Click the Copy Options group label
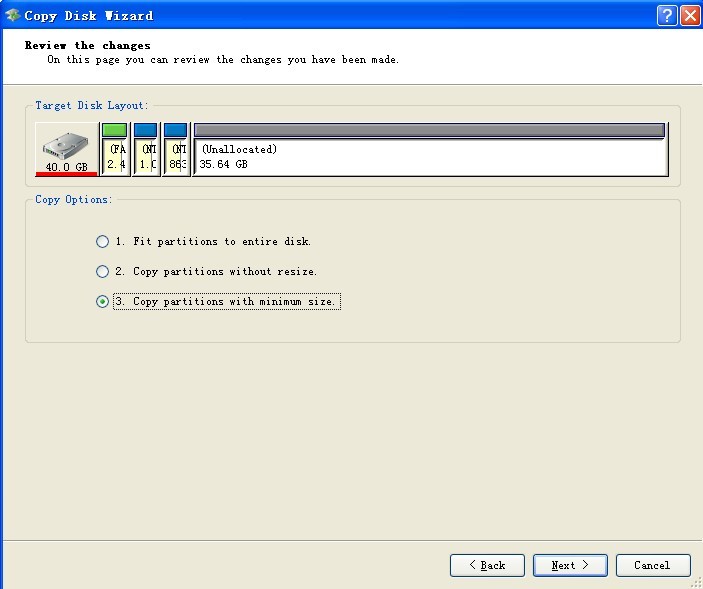Image resolution: width=703 pixels, height=589 pixels. [73, 199]
